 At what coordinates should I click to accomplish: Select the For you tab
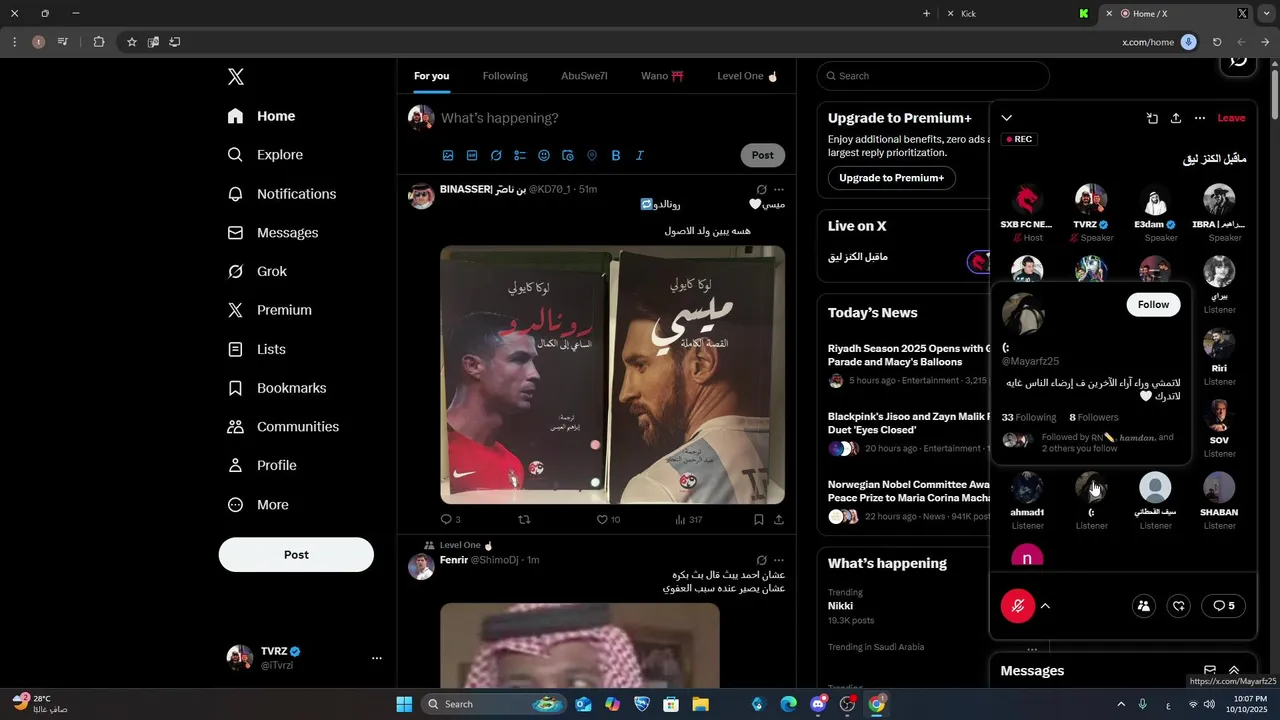point(432,76)
